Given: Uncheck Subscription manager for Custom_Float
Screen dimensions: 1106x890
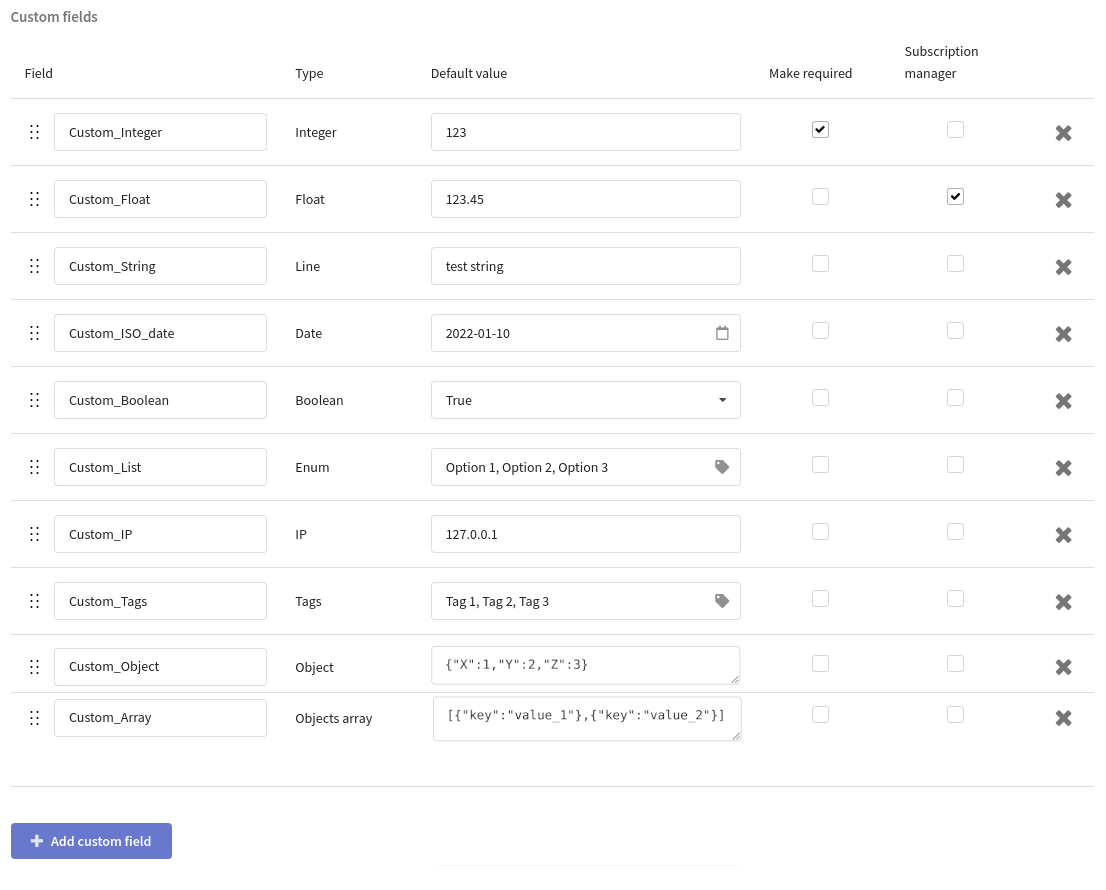Looking at the screenshot, I should click(x=955, y=197).
